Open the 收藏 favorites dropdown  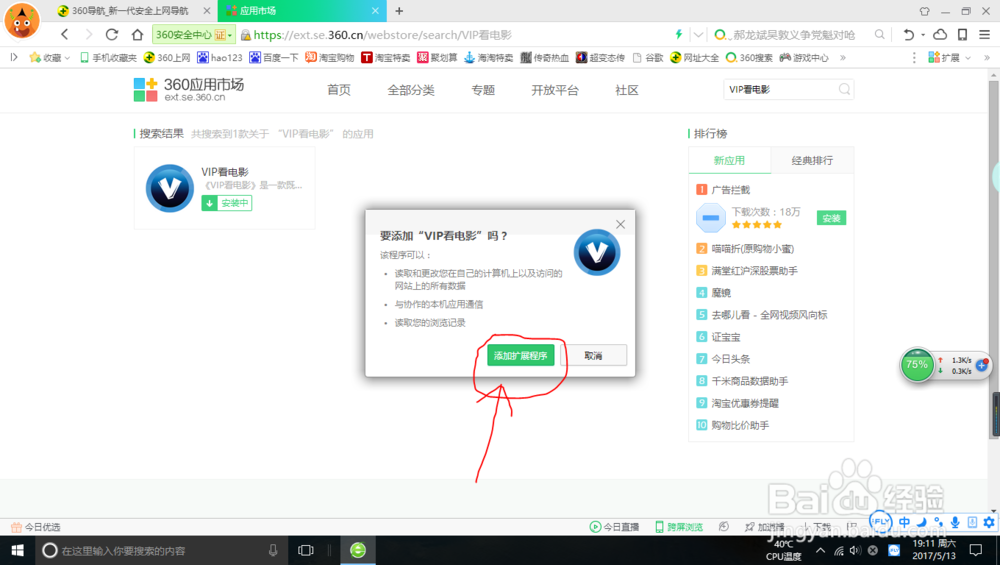(50, 57)
